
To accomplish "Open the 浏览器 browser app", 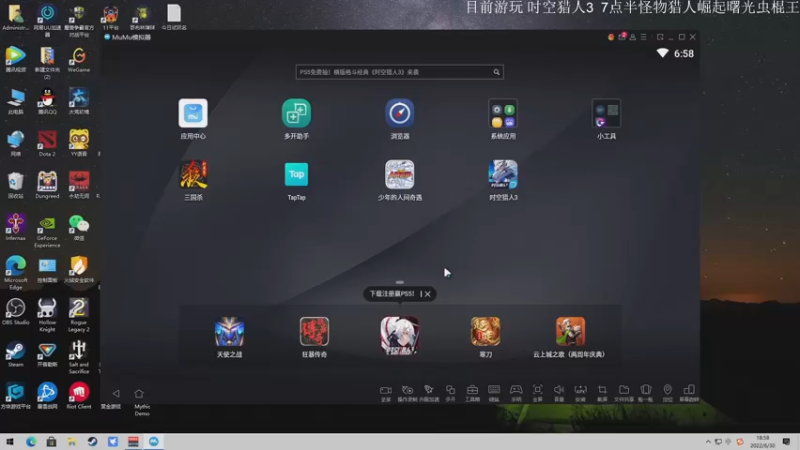I will tap(399, 113).
